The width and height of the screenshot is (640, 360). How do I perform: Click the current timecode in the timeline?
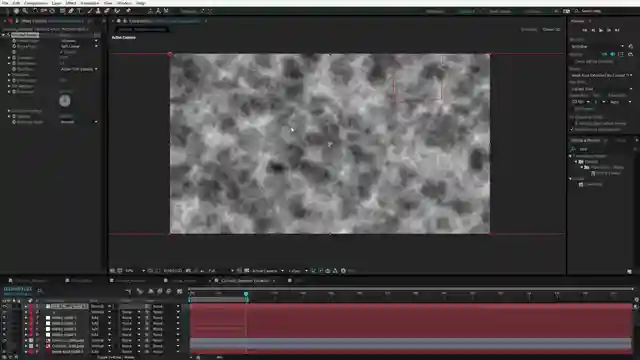click(18, 289)
